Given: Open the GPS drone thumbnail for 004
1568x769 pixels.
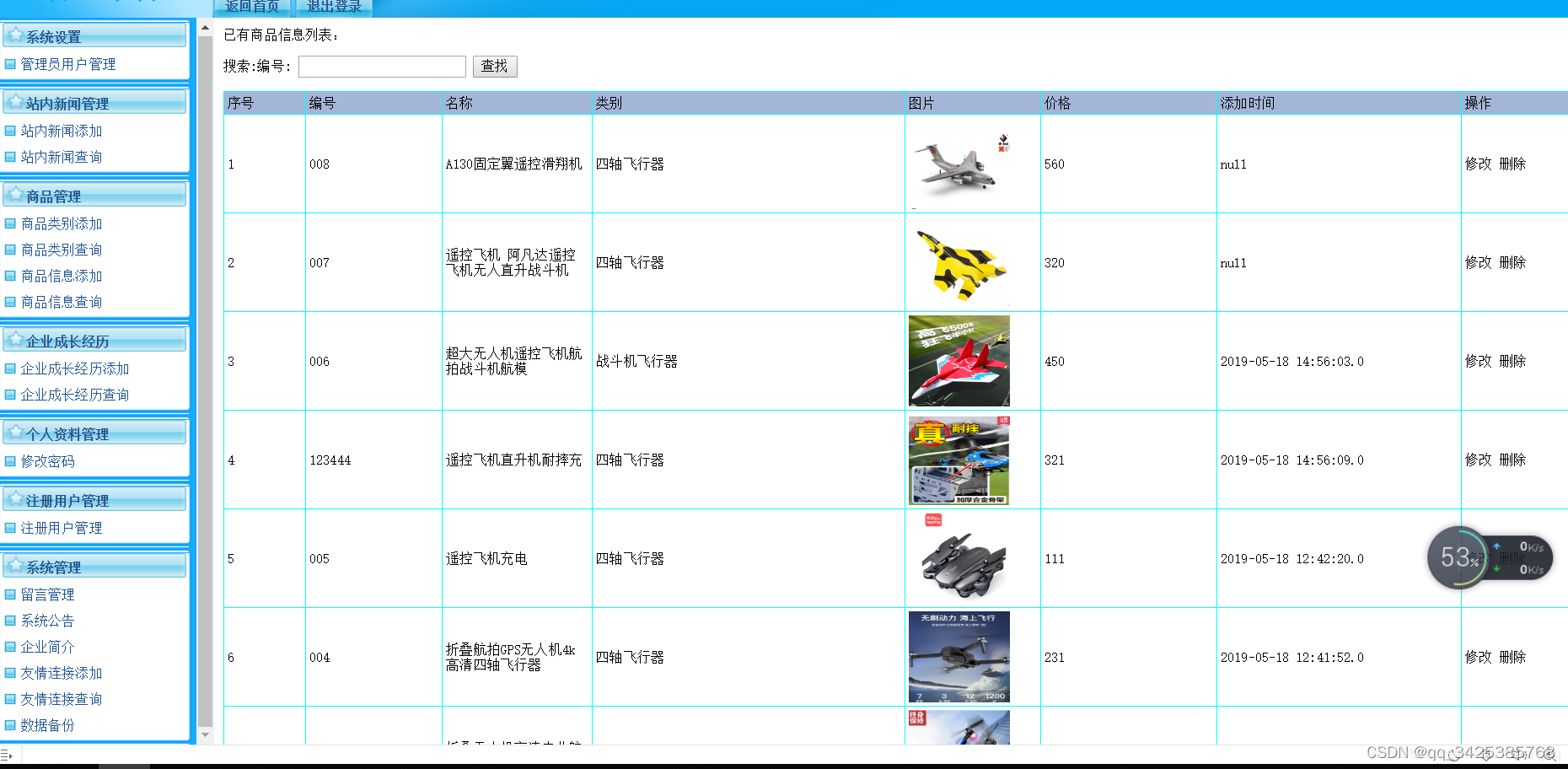Looking at the screenshot, I should (x=959, y=657).
